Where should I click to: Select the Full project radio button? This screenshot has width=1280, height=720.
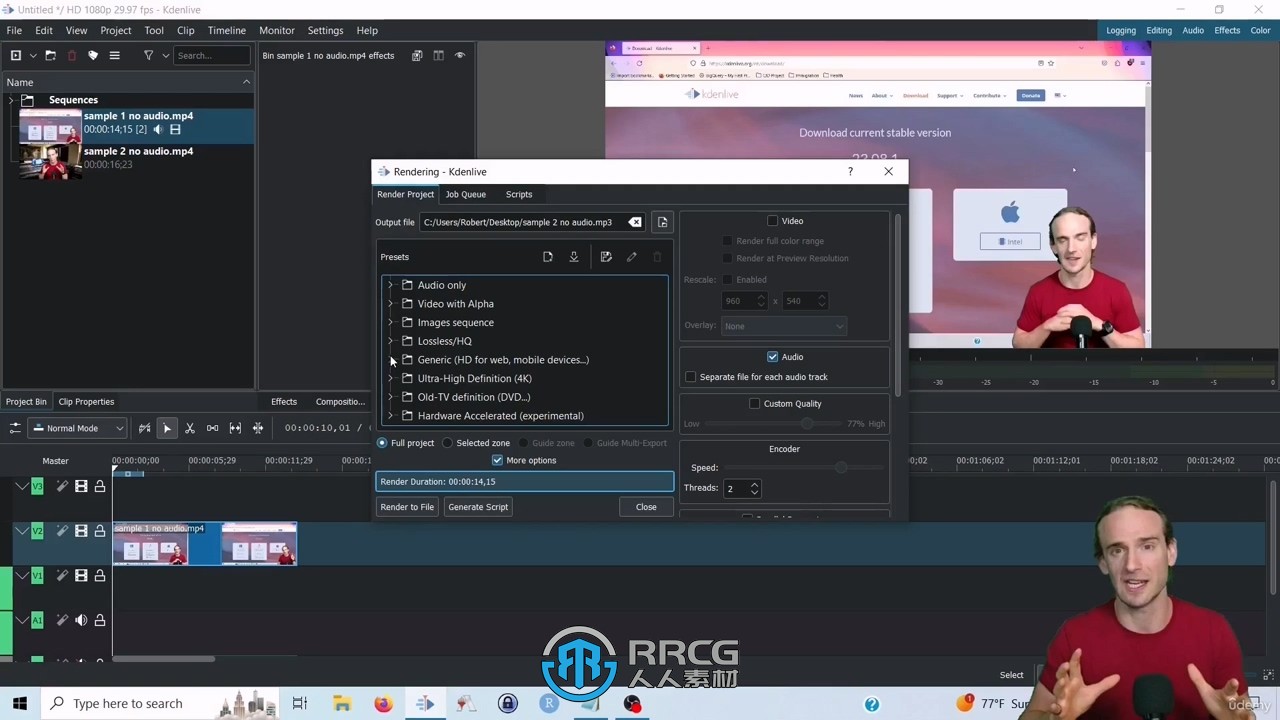[382, 443]
